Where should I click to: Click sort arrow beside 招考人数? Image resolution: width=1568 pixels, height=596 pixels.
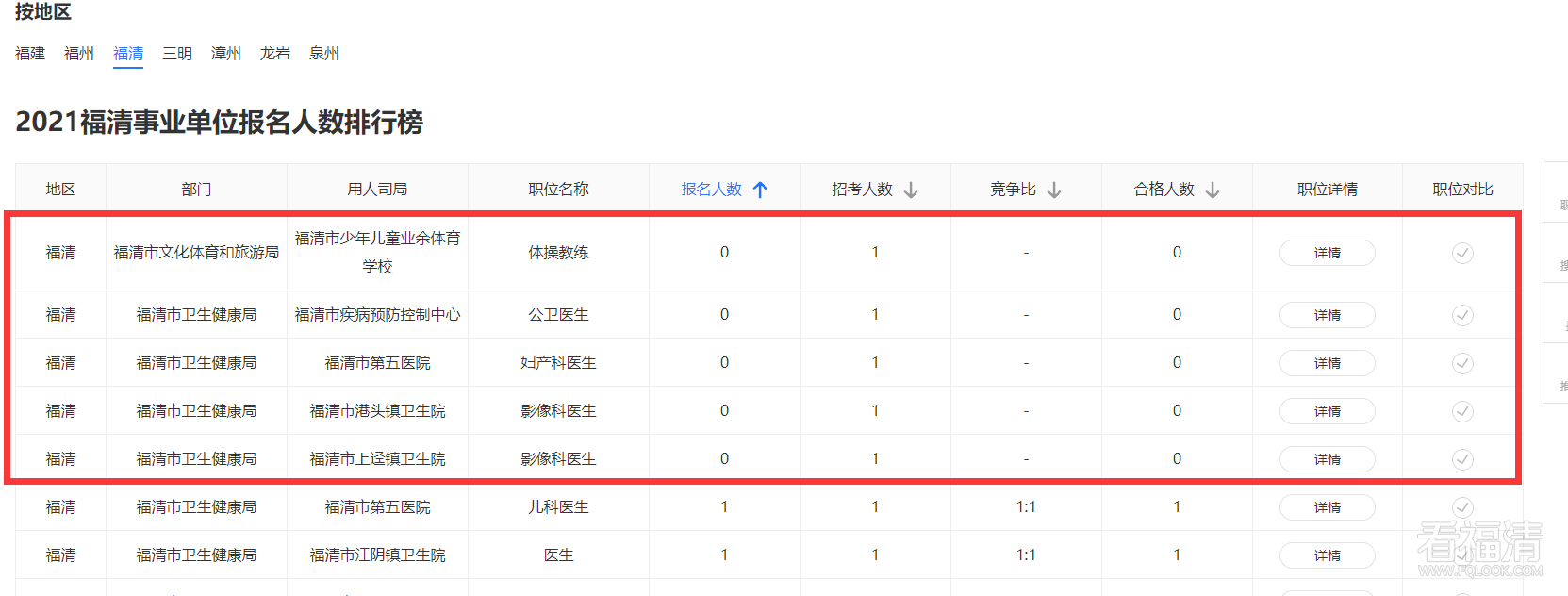[x=911, y=190]
